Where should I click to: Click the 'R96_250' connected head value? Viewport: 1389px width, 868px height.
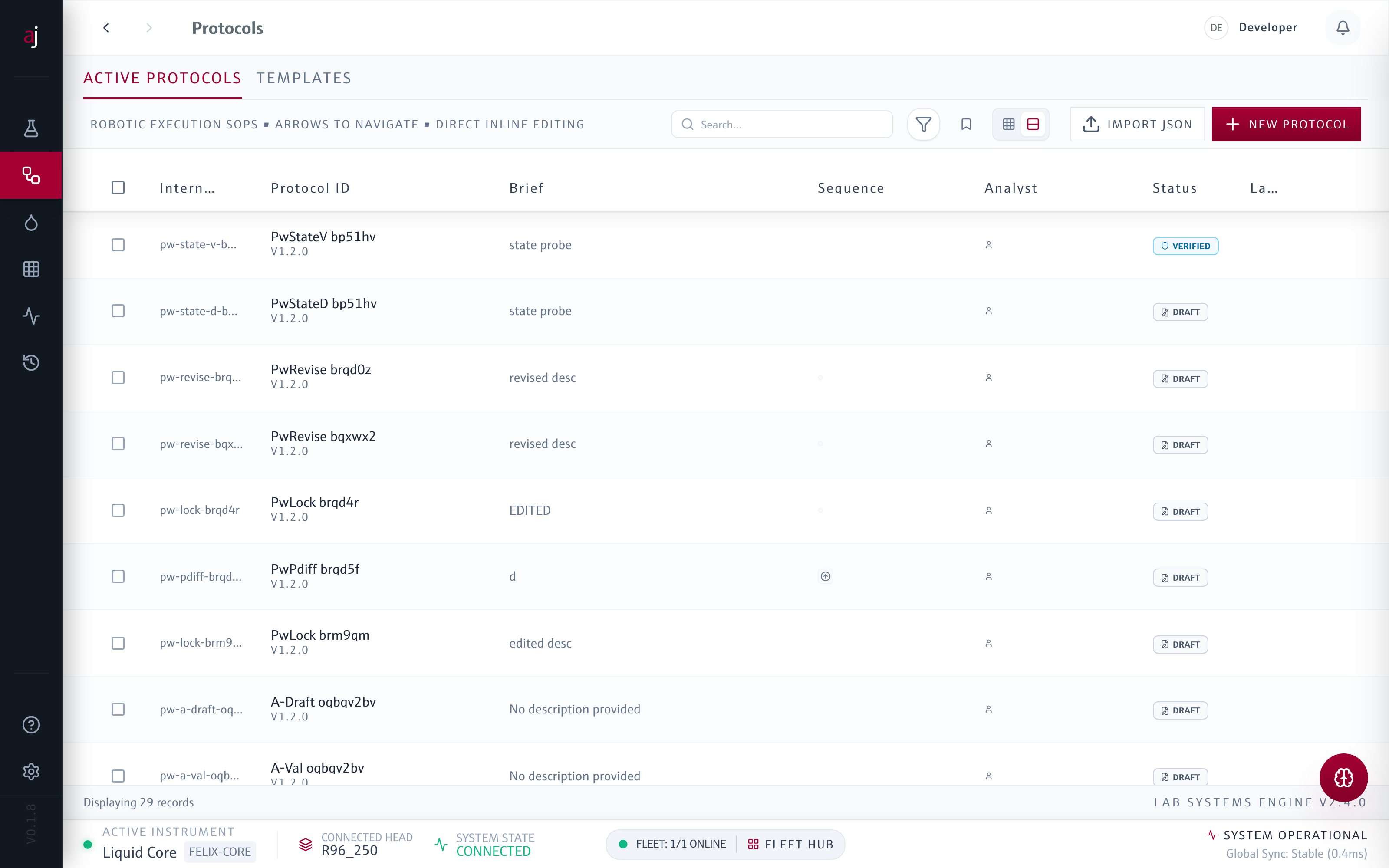[x=349, y=851]
